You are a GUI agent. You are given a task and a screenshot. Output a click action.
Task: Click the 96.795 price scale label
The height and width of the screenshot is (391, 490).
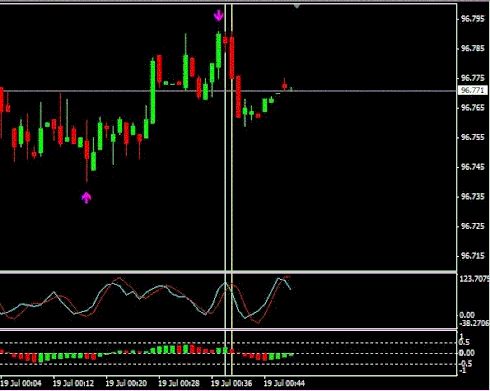472,19
